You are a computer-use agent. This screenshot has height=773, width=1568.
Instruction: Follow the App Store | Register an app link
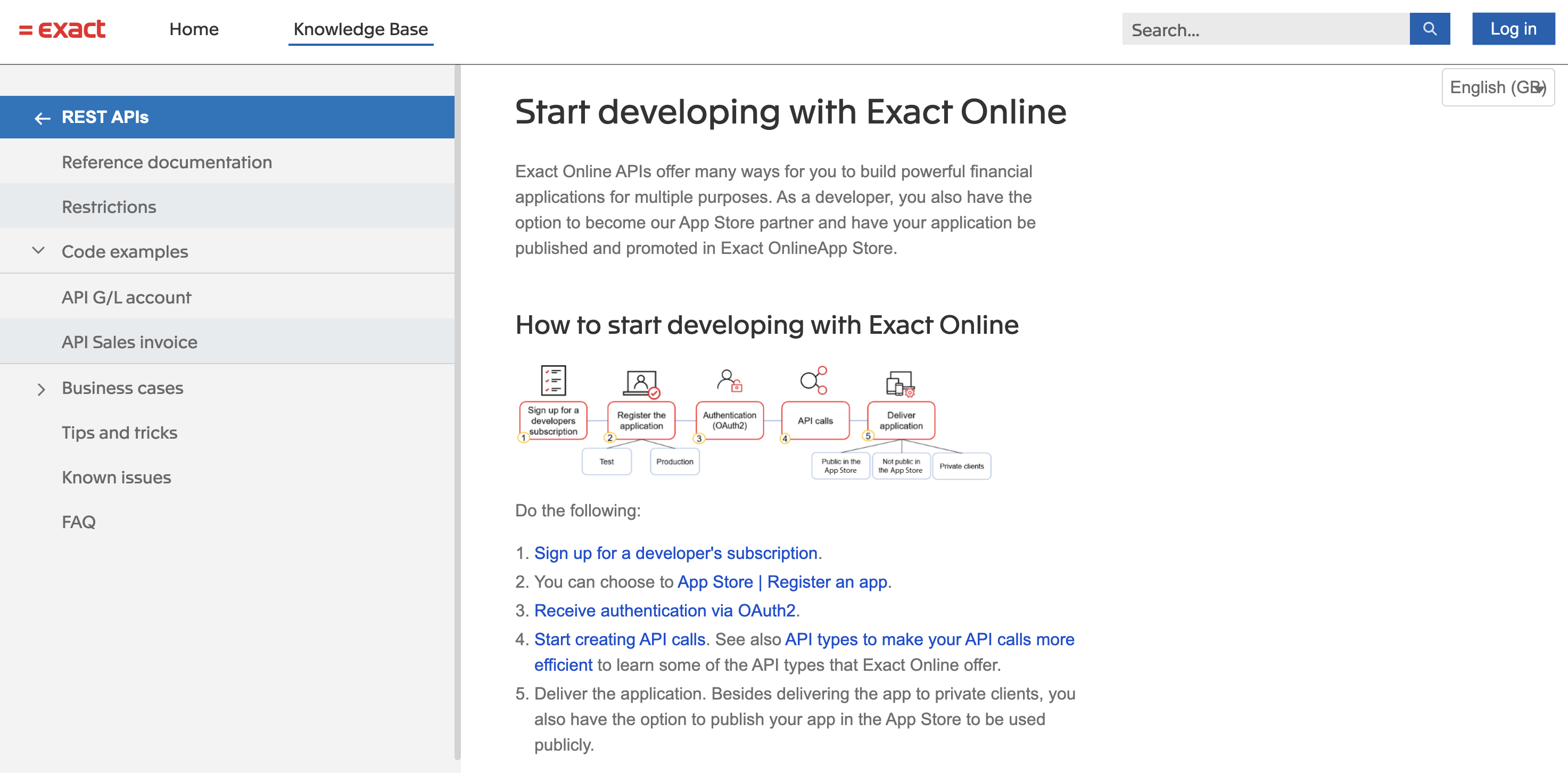pos(782,581)
